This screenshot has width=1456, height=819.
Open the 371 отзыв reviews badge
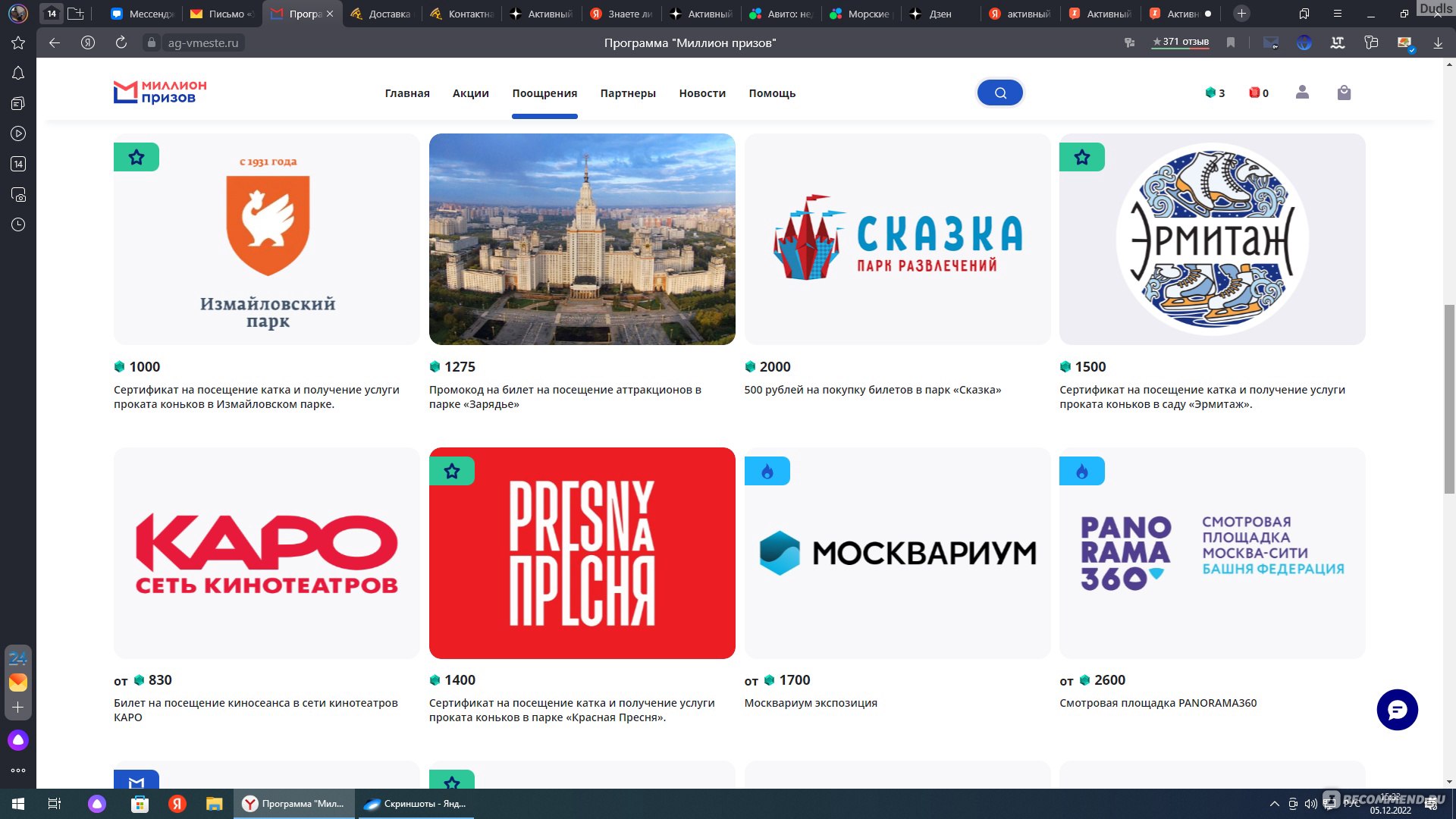coord(1180,42)
